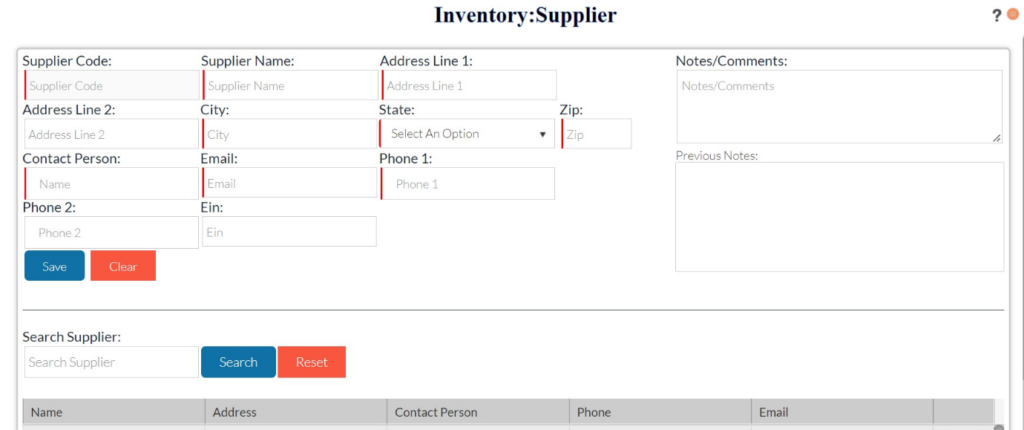Select the Email input field
1024x430 pixels.
click(290, 184)
